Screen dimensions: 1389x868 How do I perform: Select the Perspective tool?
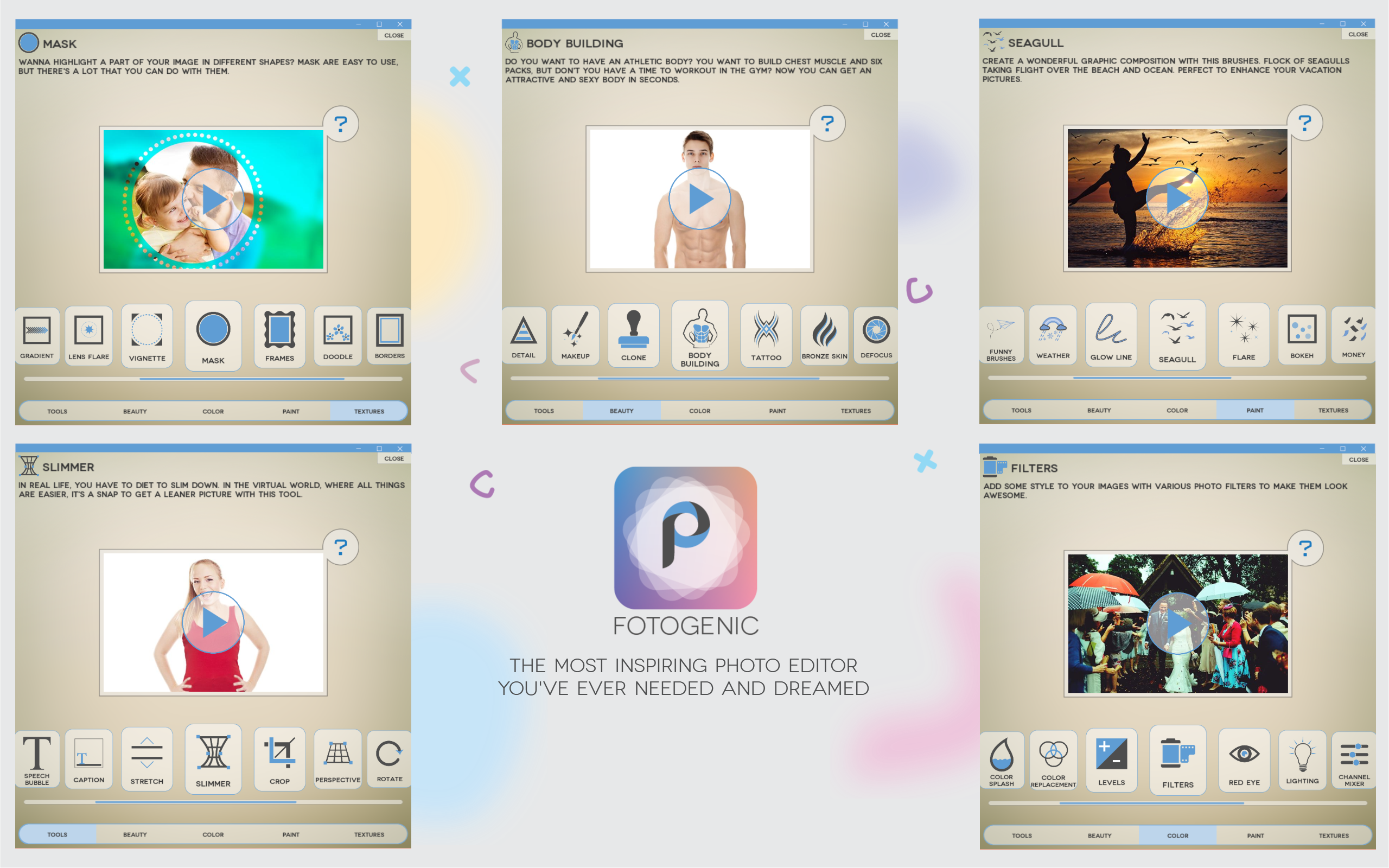tap(337, 759)
